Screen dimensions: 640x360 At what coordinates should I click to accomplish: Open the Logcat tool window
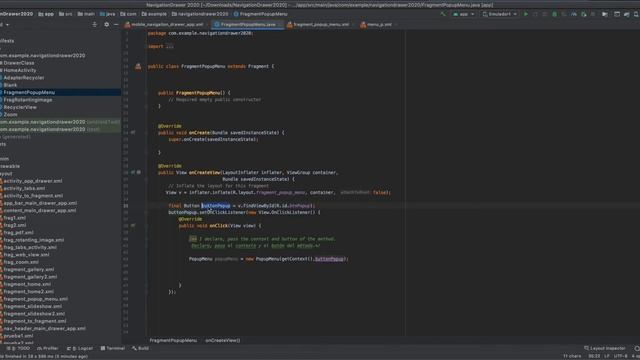[80, 348]
